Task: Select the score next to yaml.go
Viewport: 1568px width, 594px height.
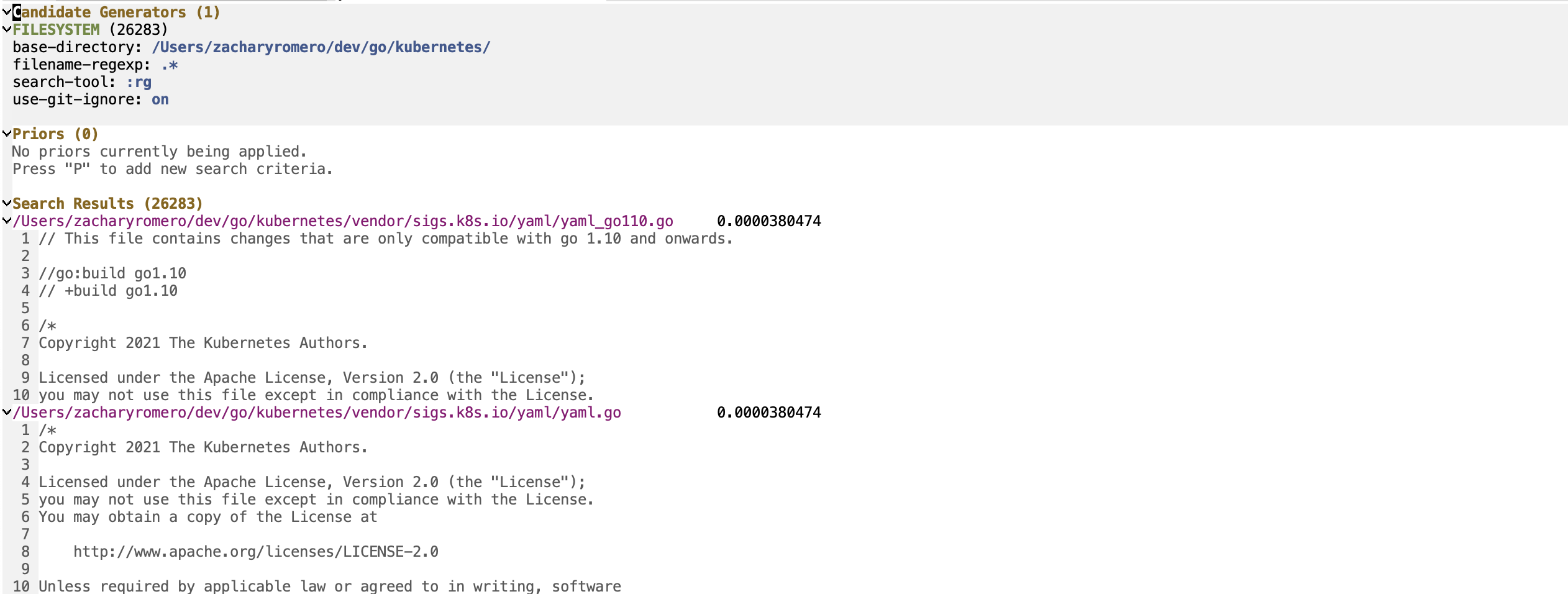Action: click(768, 412)
